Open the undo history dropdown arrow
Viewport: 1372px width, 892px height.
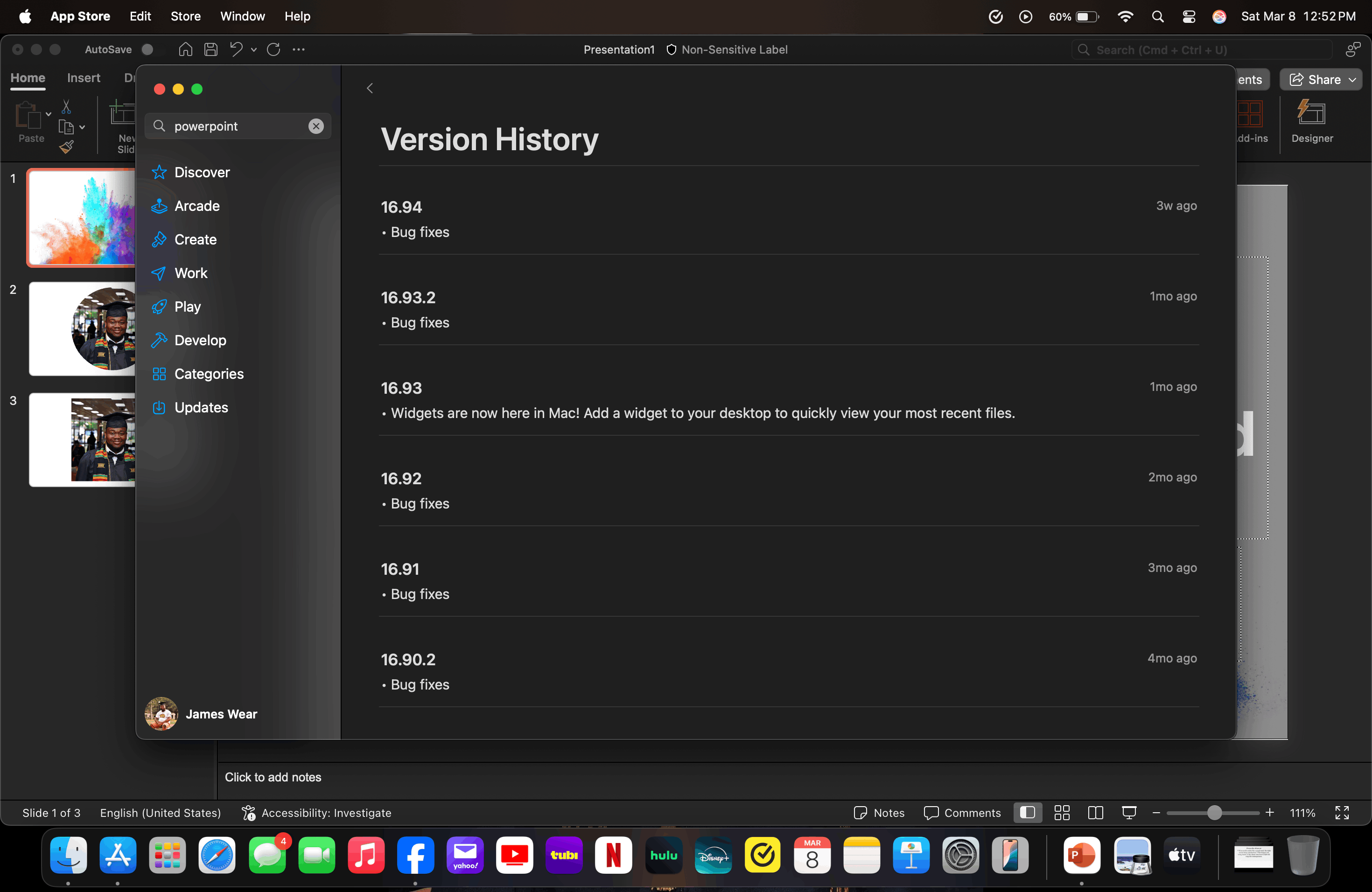pyautogui.click(x=254, y=49)
